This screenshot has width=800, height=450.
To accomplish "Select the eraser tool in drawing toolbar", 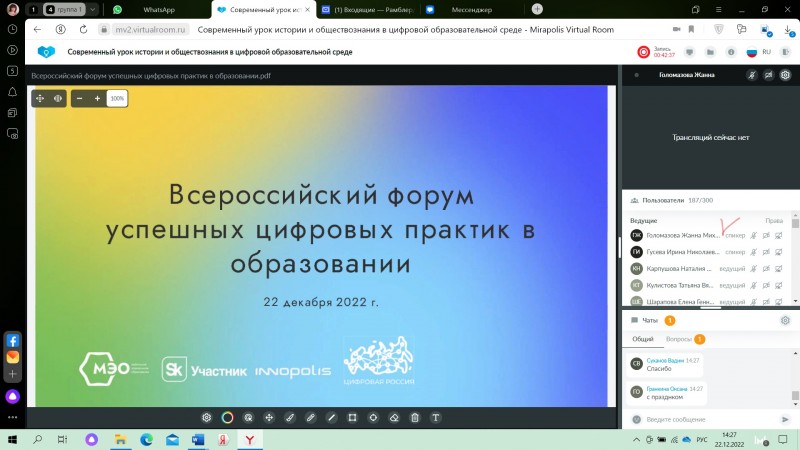I will point(394,417).
